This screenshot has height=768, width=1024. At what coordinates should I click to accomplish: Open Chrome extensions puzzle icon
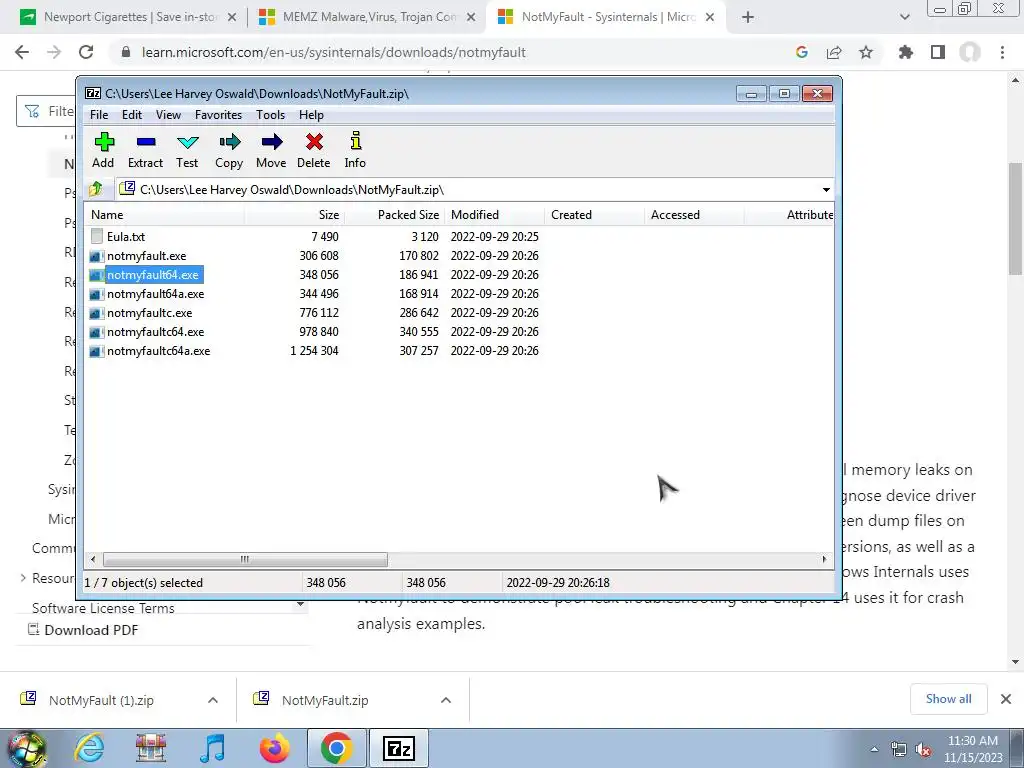pos(906,52)
